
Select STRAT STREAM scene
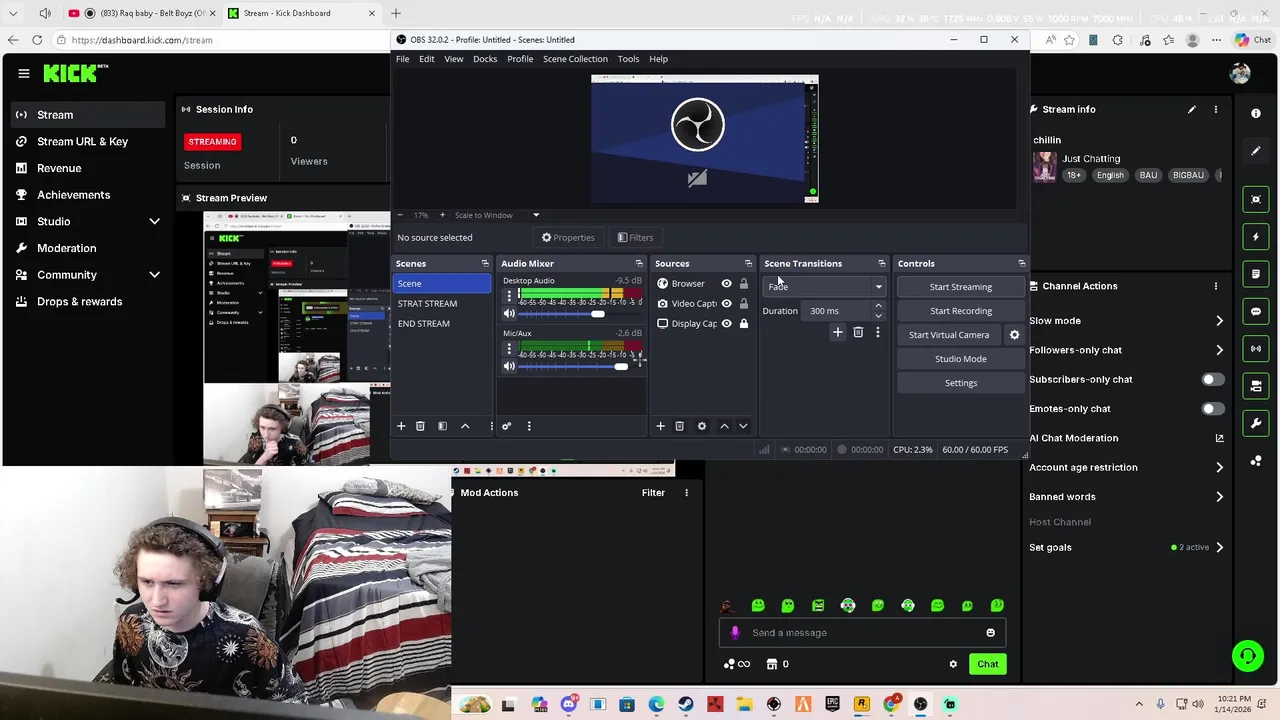click(x=427, y=304)
